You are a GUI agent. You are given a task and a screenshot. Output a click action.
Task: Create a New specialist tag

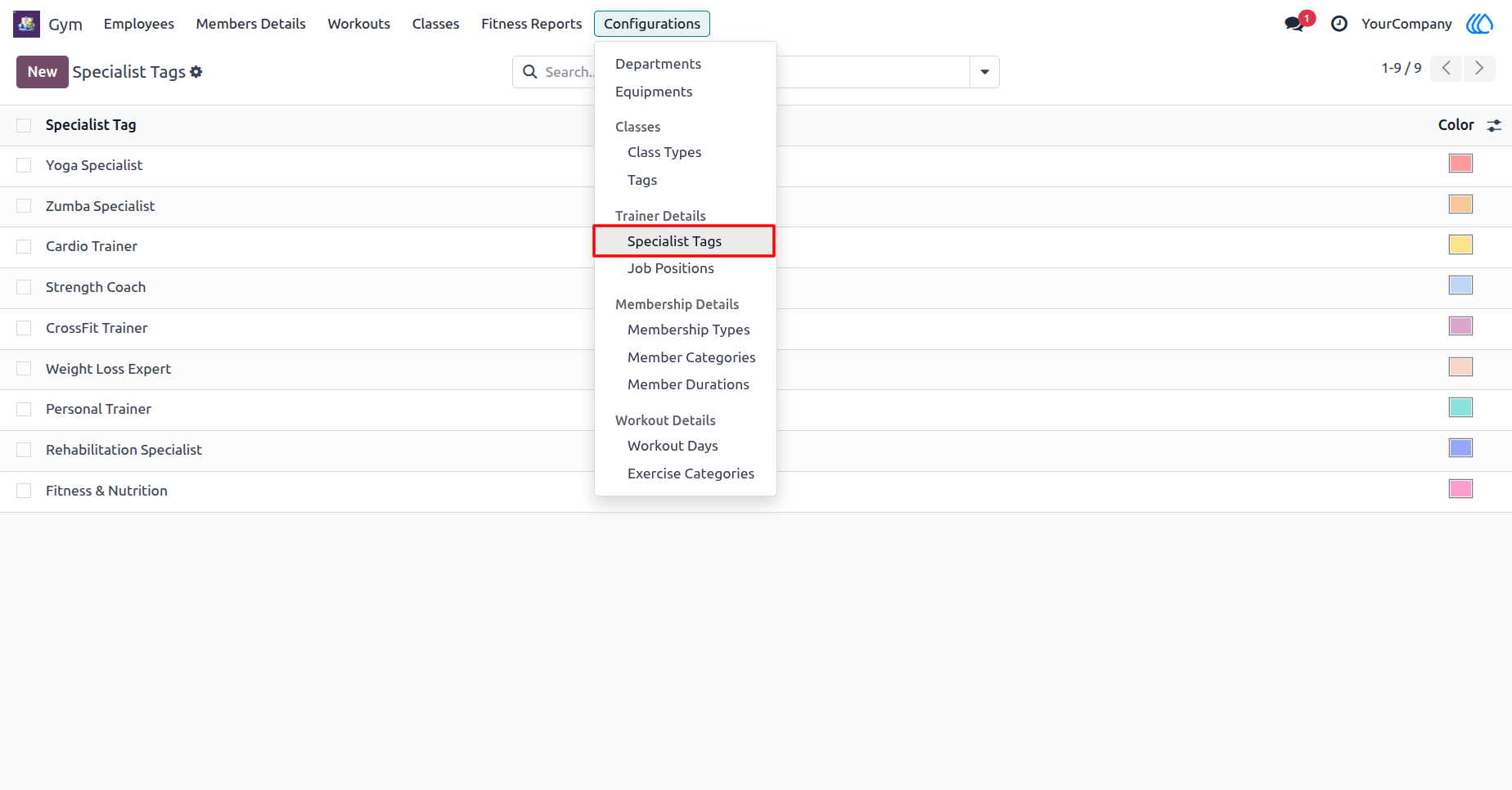[43, 72]
